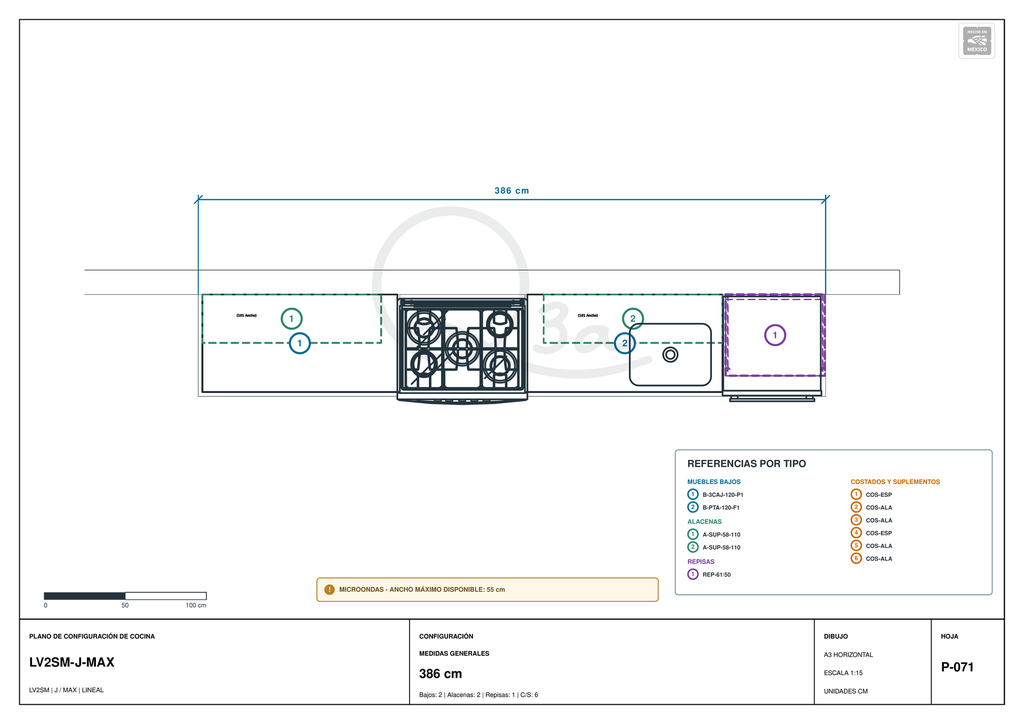Click the LV2SM | J | MAX | LINEAL subtitle
1024x724 pixels.
pyautogui.click(x=67, y=690)
